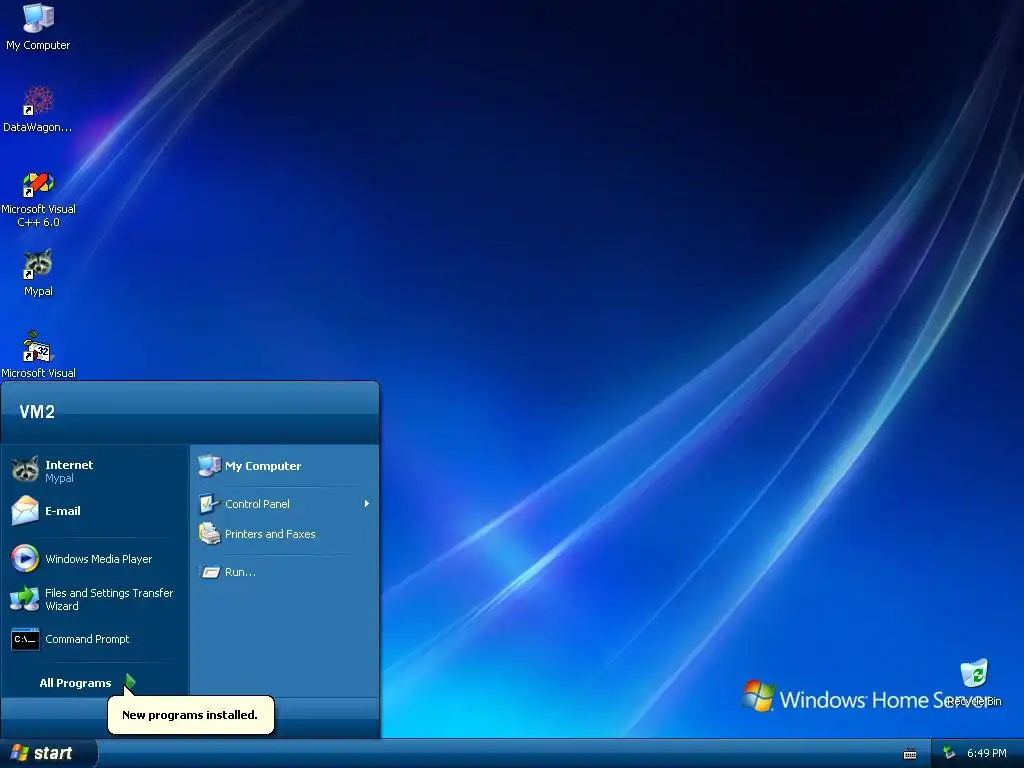1024x768 pixels.
Task: Click the taskbar clock 6:49 PM
Action: 986,754
